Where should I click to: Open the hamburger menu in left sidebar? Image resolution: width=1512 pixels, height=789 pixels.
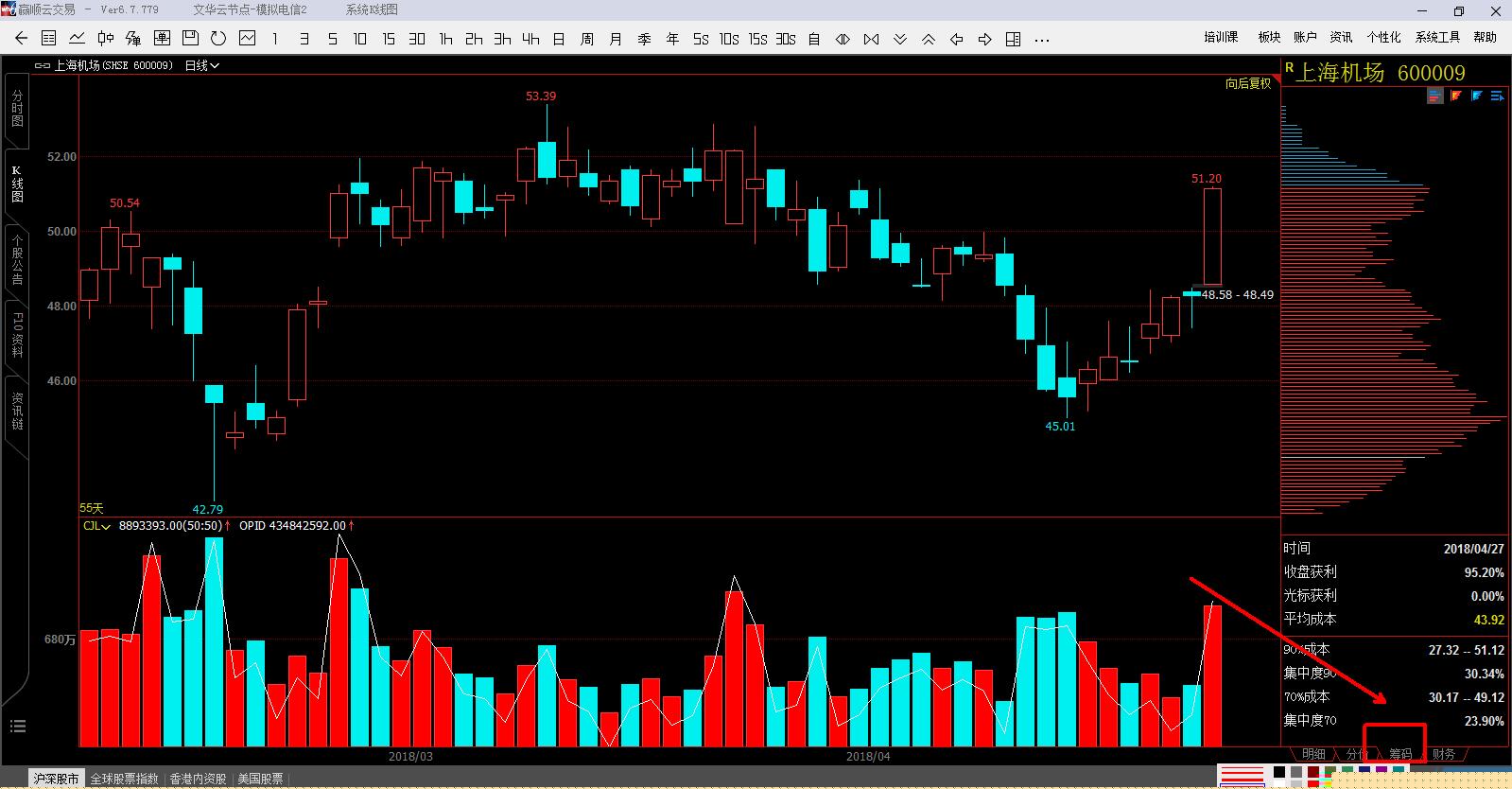17,727
